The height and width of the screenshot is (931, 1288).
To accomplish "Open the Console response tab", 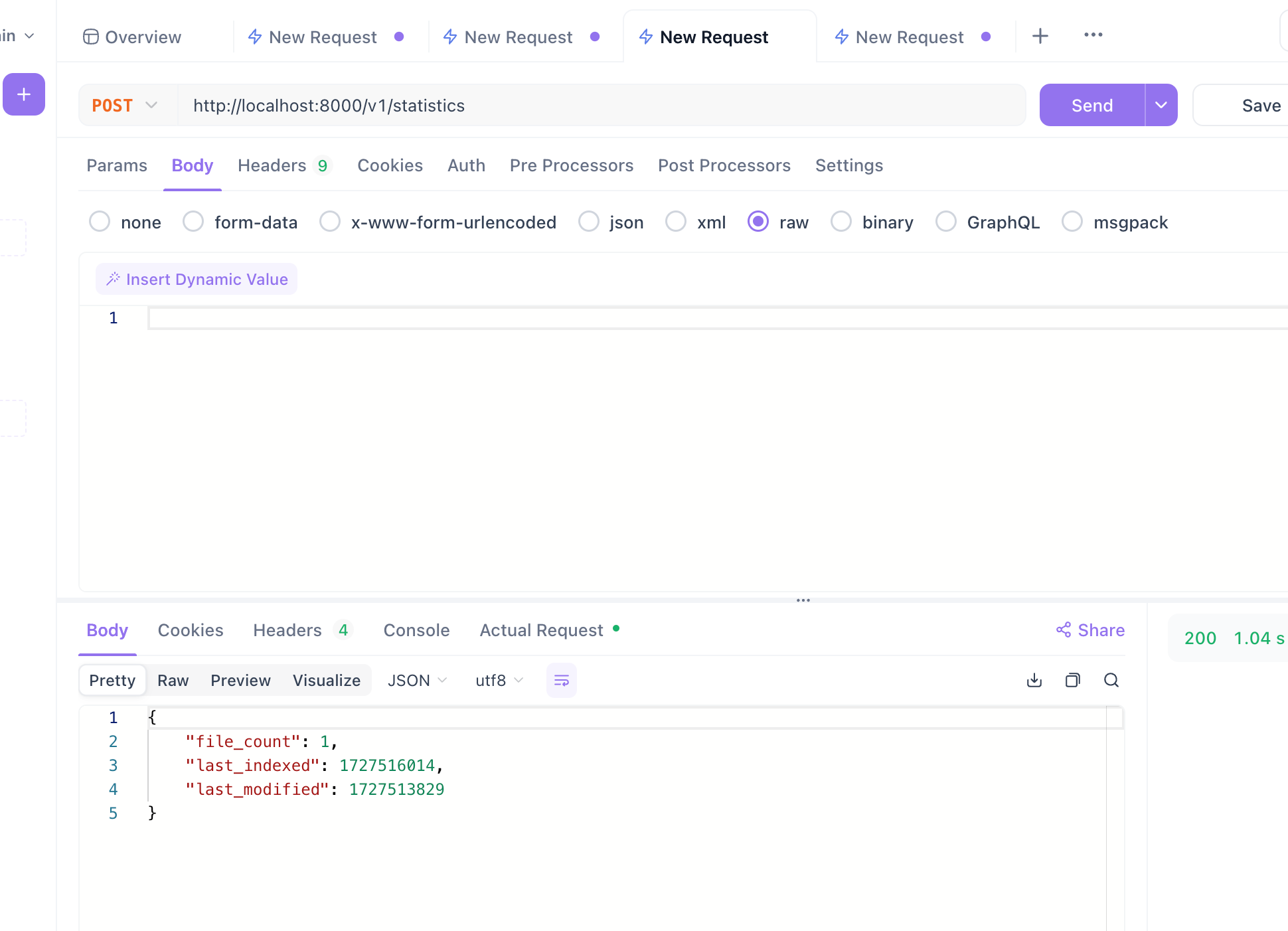I will coord(416,630).
